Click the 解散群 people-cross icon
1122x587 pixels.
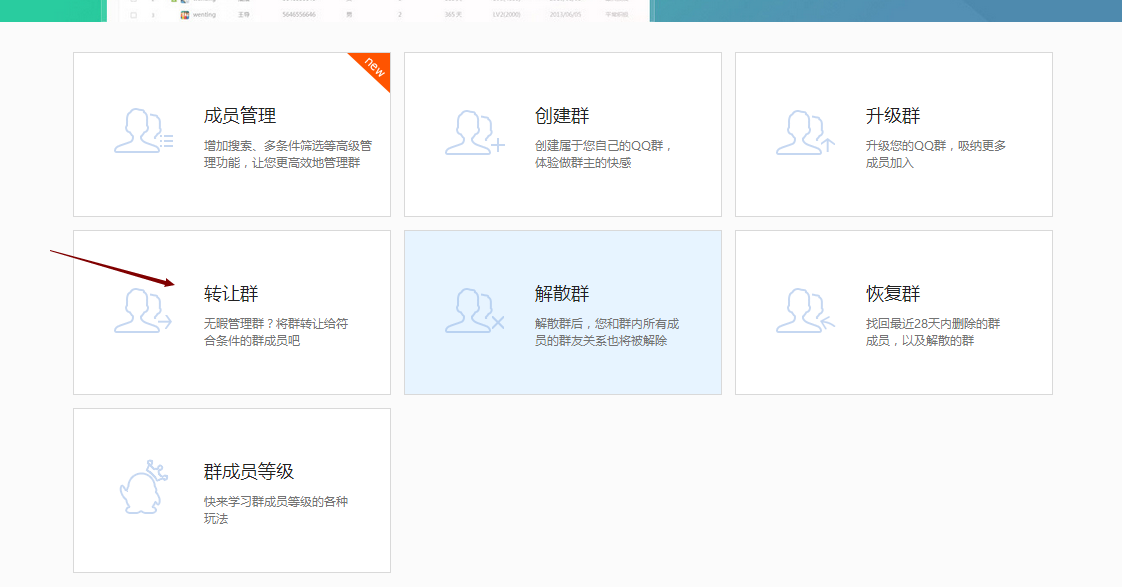(x=475, y=311)
